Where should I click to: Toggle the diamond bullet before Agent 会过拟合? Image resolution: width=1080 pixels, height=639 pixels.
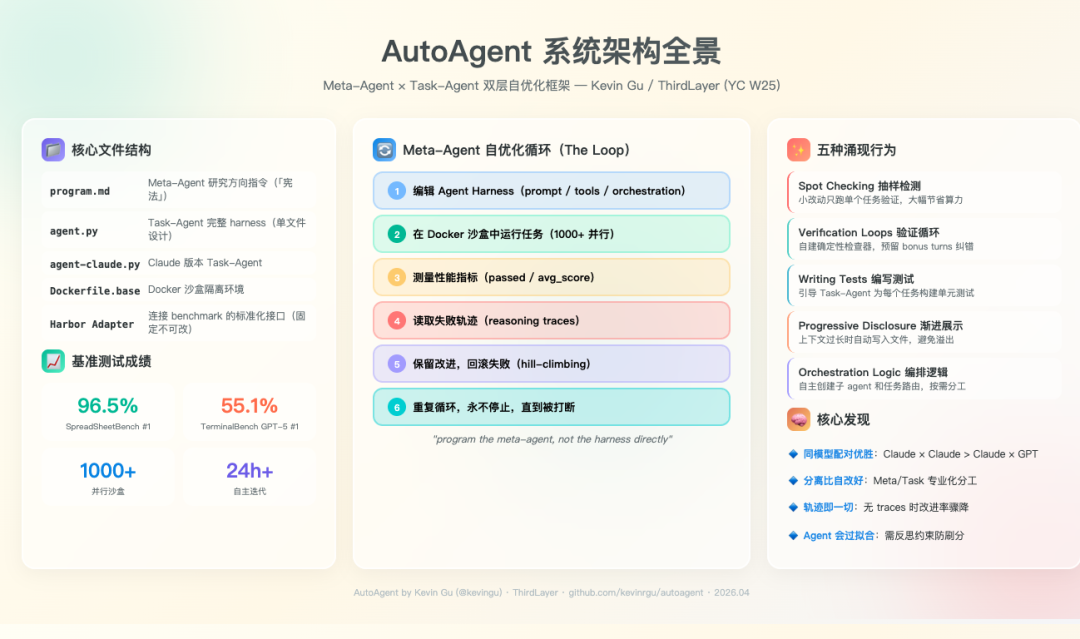pos(793,533)
